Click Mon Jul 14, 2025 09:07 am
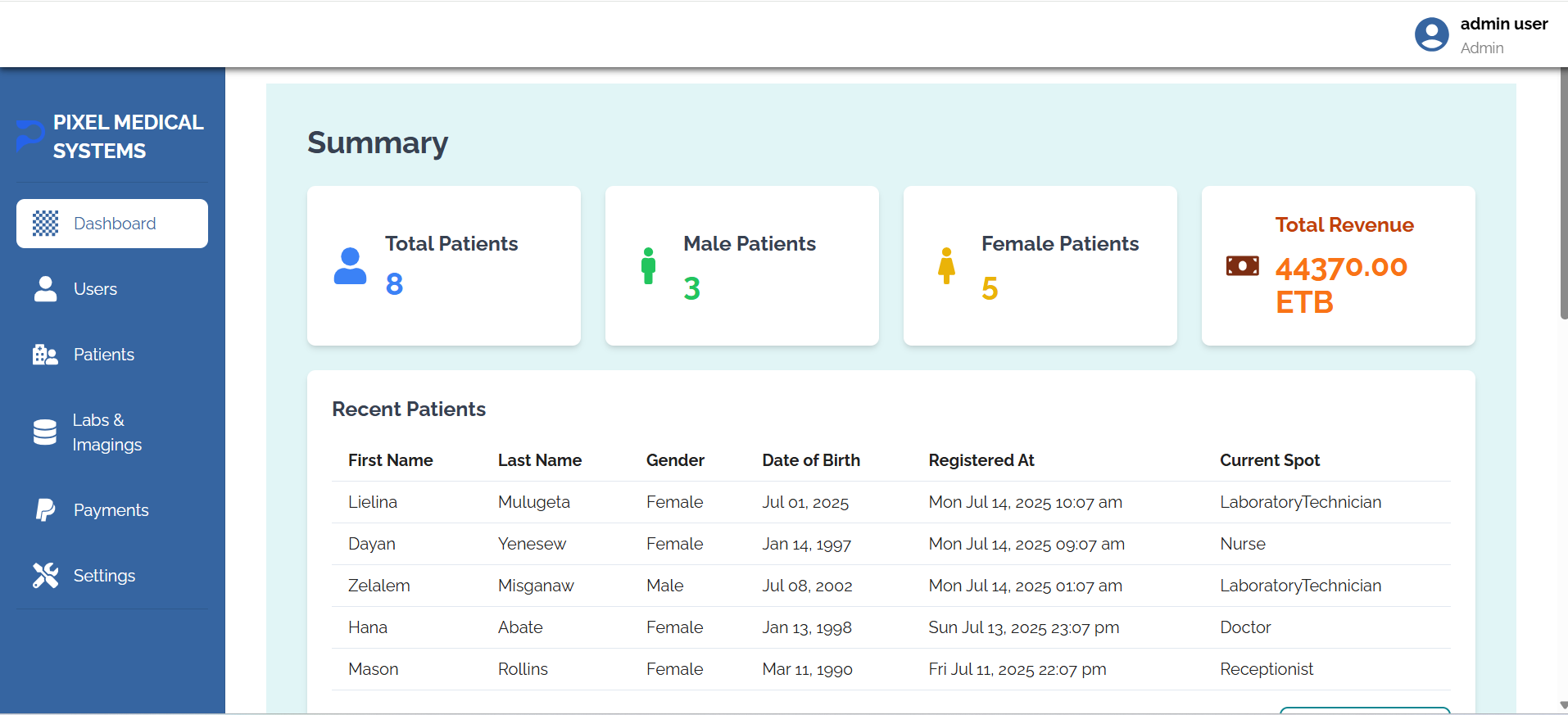This screenshot has height=715, width=1568. point(1026,544)
